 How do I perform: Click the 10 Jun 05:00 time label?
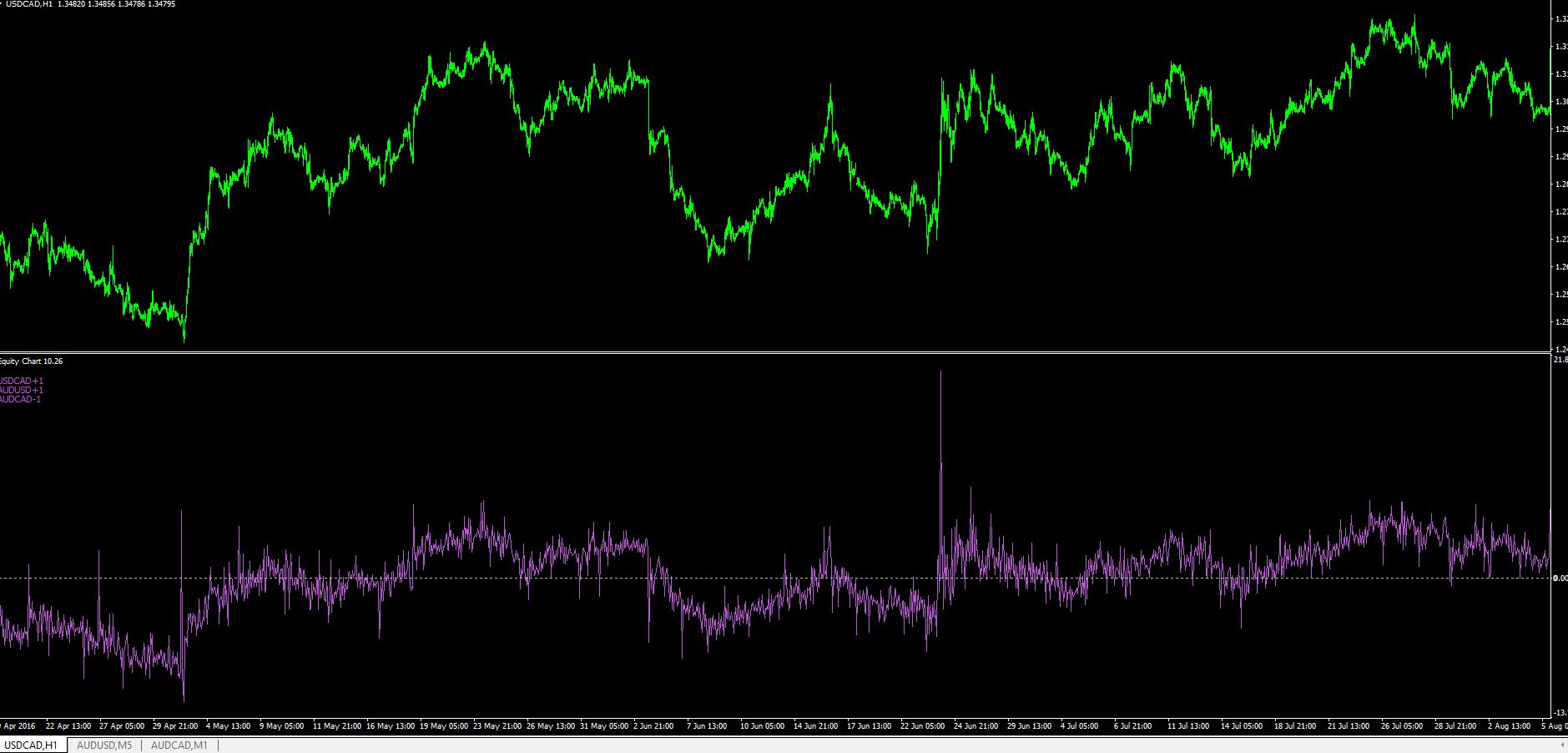pos(763,725)
